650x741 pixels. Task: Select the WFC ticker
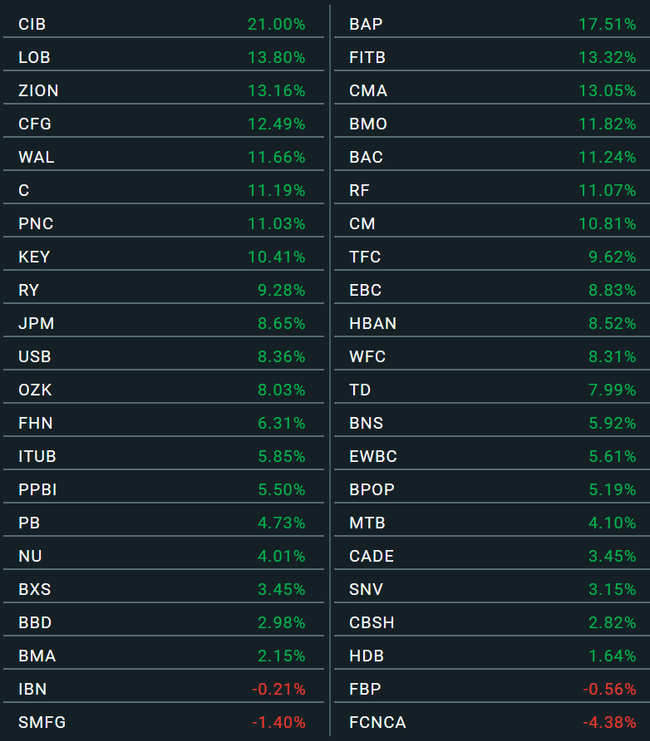point(367,357)
